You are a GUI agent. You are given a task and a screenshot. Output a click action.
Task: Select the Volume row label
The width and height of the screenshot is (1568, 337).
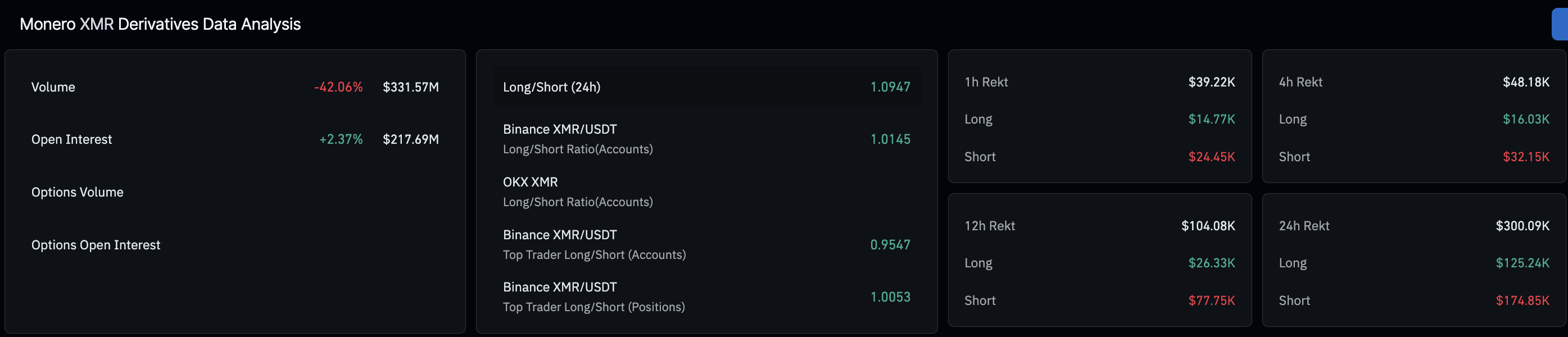pyautogui.click(x=53, y=87)
